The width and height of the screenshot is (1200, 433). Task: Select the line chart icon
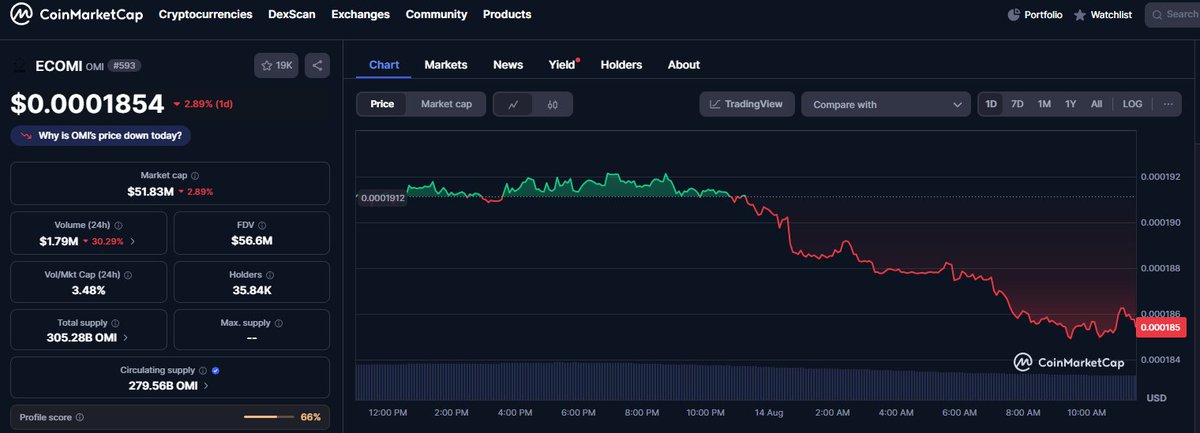[x=513, y=104]
